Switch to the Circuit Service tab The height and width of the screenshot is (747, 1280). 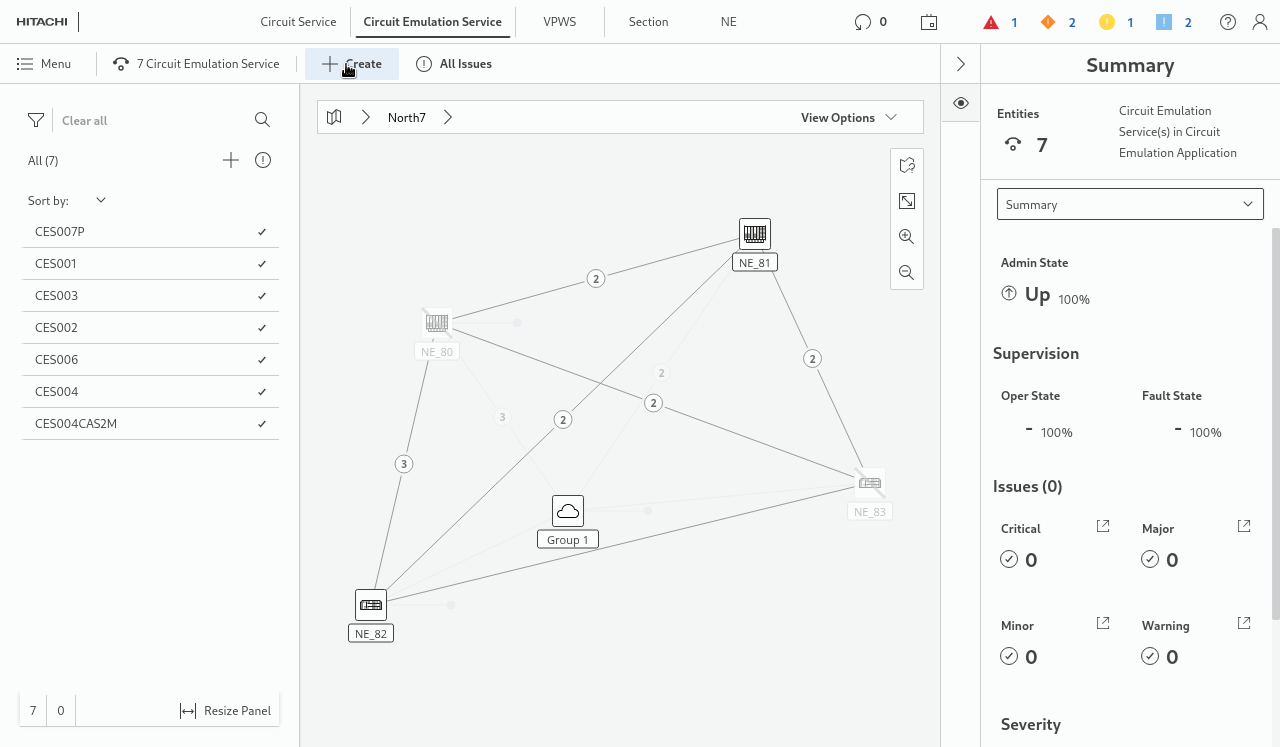(x=298, y=22)
